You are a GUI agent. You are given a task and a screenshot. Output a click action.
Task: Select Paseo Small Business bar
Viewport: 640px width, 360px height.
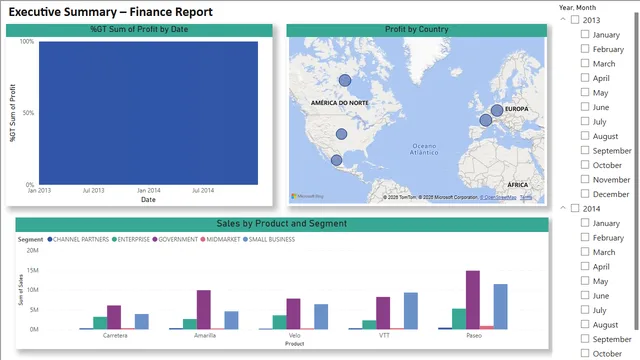coord(501,307)
